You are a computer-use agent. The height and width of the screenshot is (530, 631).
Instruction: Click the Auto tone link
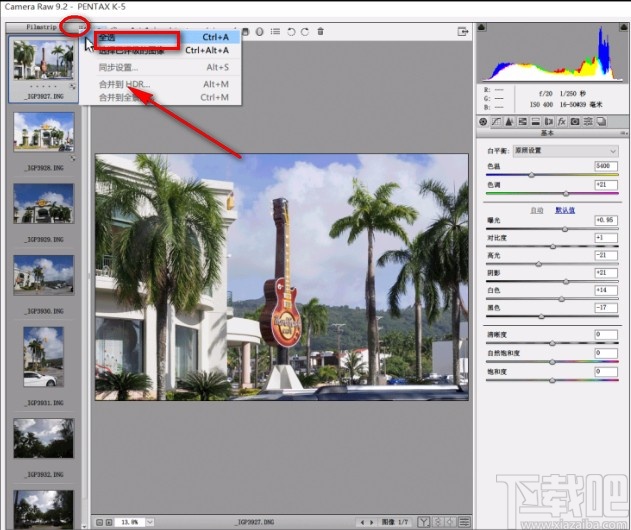(x=536, y=210)
